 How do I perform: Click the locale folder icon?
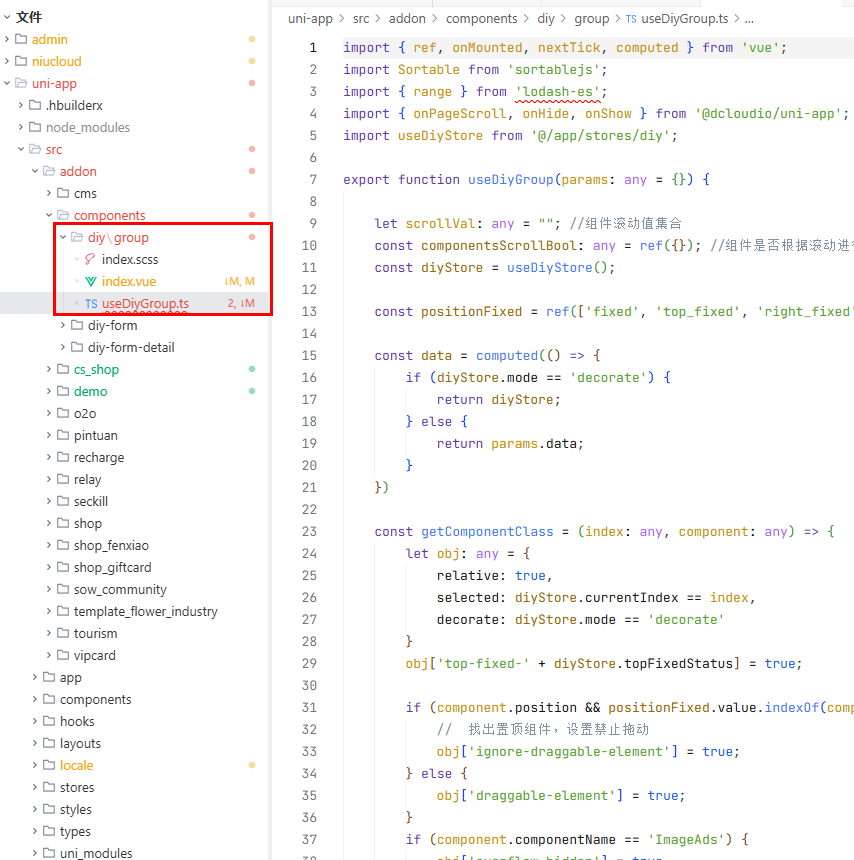tap(49, 766)
